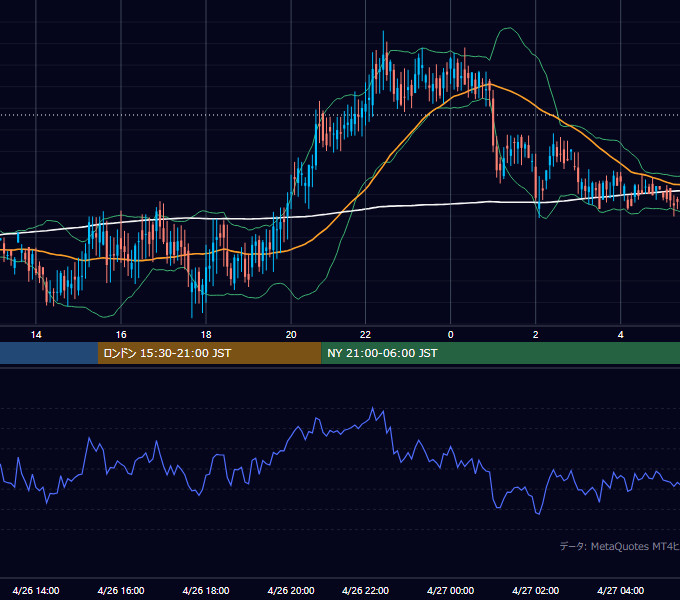Click the hour label 0 on the upper time axis
Screen dimensions: 680x600
(x=451, y=335)
